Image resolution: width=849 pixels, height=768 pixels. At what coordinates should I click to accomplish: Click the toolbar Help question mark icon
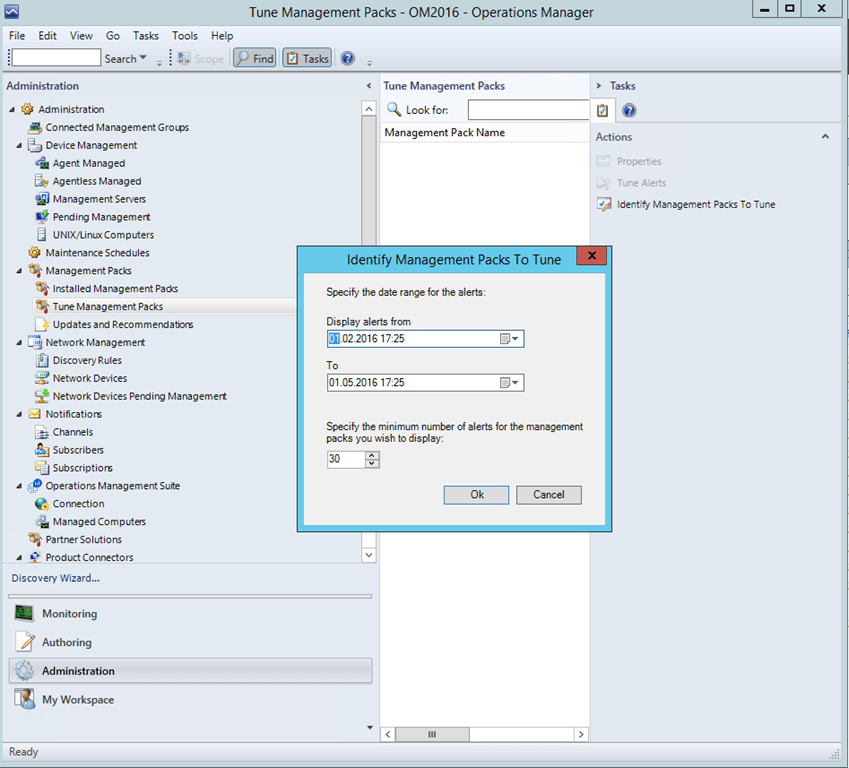(x=348, y=58)
